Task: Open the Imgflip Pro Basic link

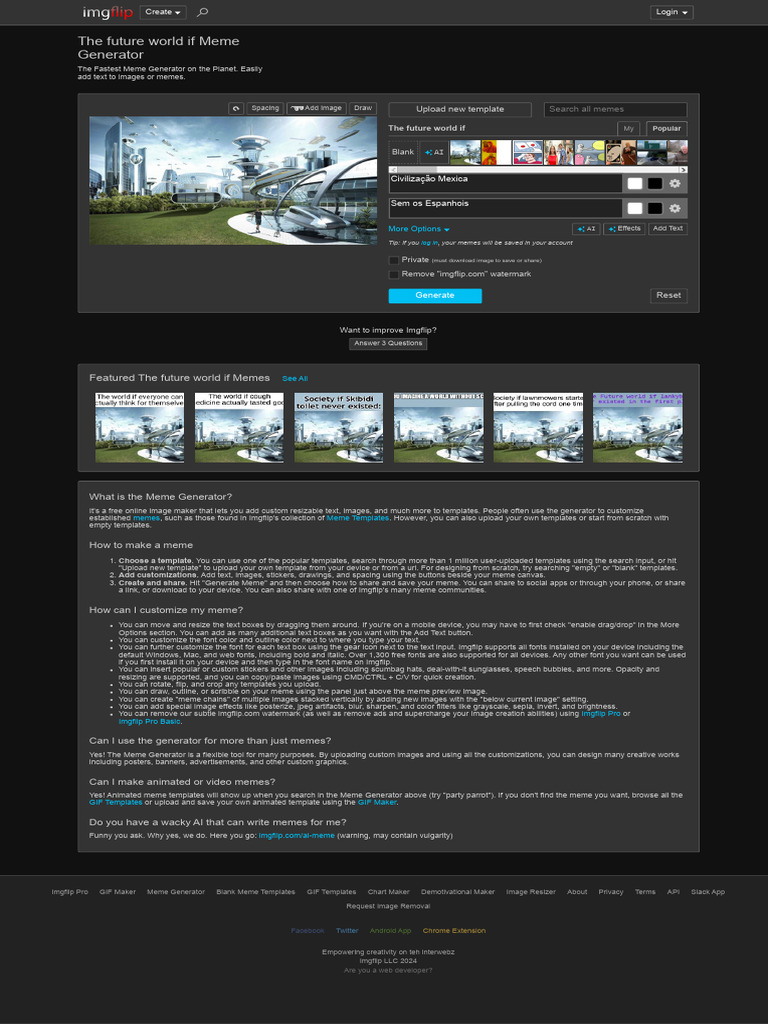Action: coord(149,721)
